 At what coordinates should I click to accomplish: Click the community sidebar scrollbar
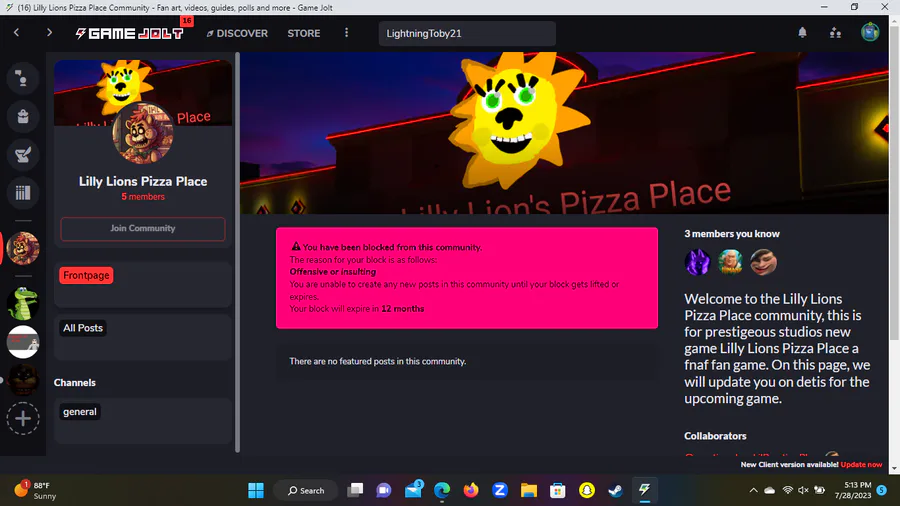pyautogui.click(x=237, y=252)
